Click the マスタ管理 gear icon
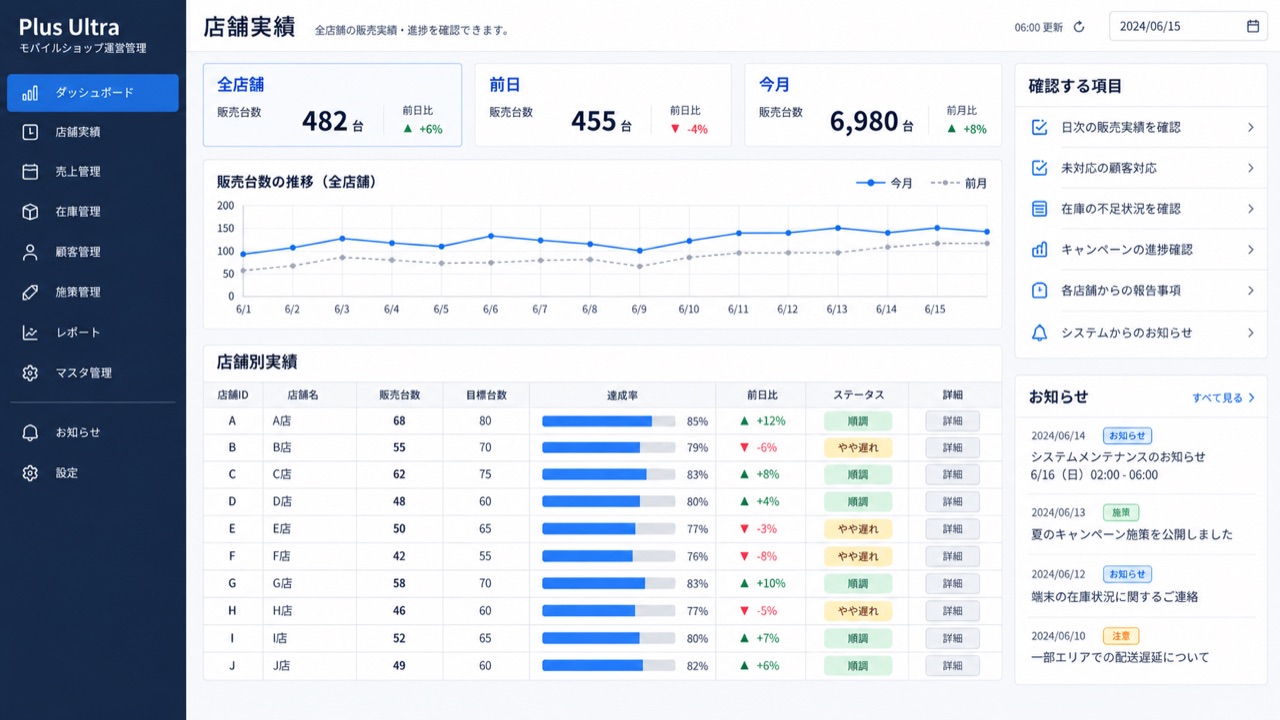Image resolution: width=1280 pixels, height=720 pixels. pyautogui.click(x=30, y=373)
